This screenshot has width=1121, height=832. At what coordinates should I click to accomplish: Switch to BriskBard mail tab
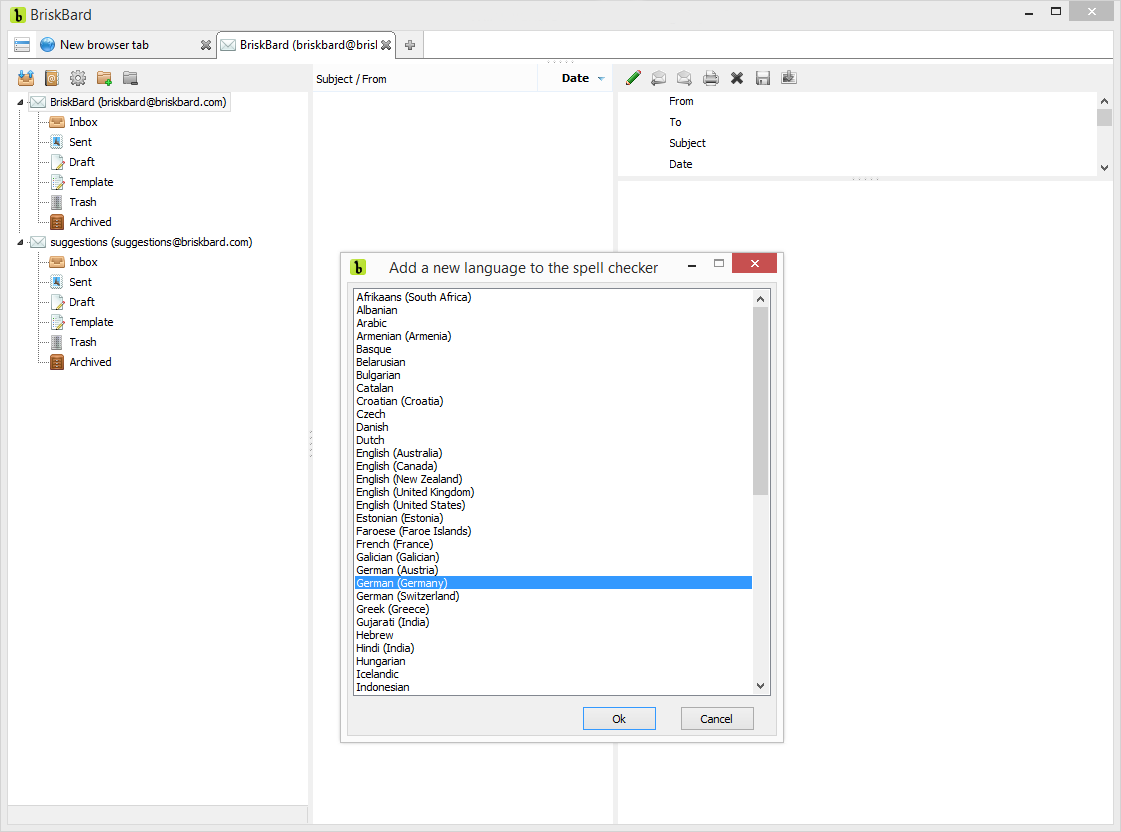(x=308, y=45)
